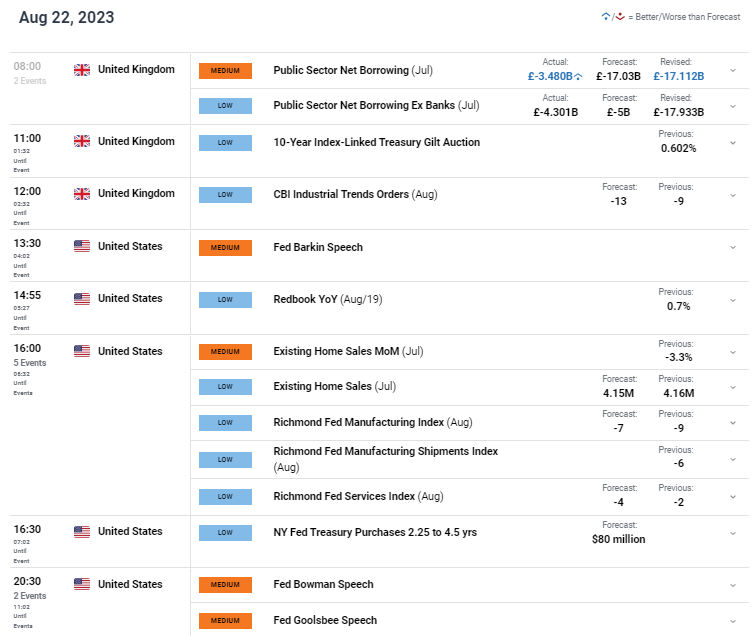Open Richmond Fed Services Index (Aug) event
This screenshot has height=636, width=752.
click(x=358, y=496)
